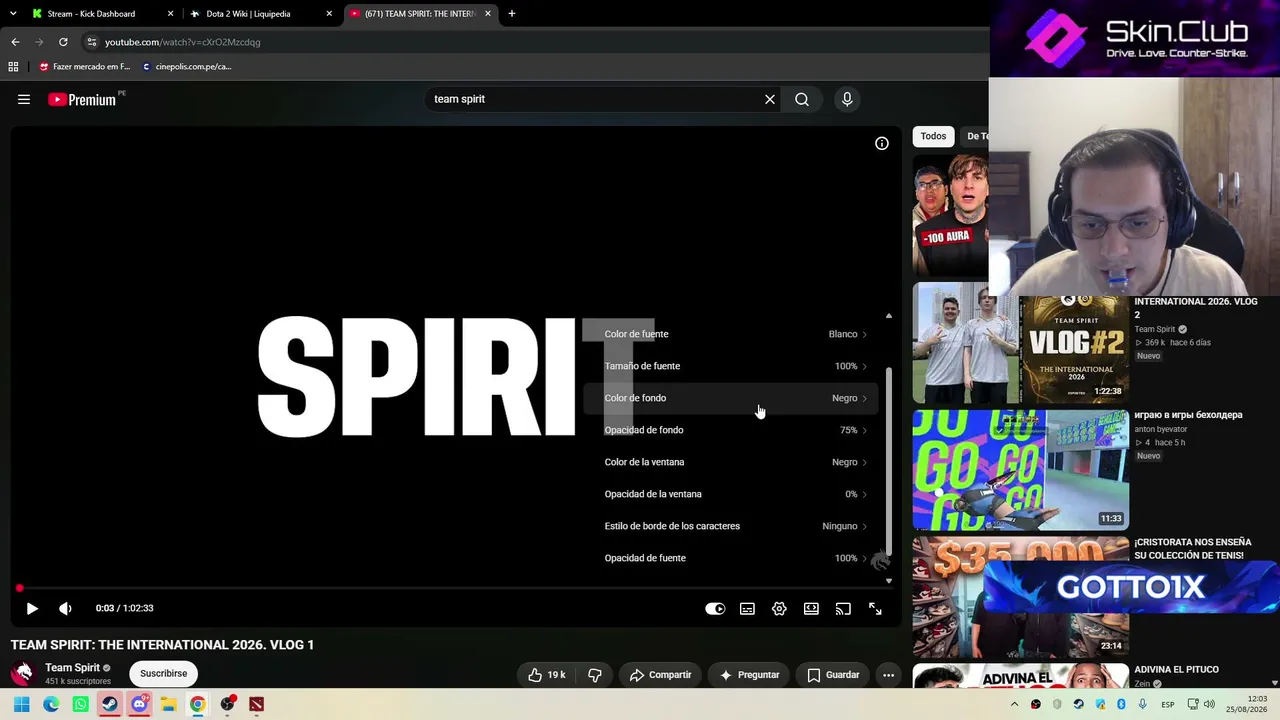Go to YouTube Premium home logo

coord(82,99)
